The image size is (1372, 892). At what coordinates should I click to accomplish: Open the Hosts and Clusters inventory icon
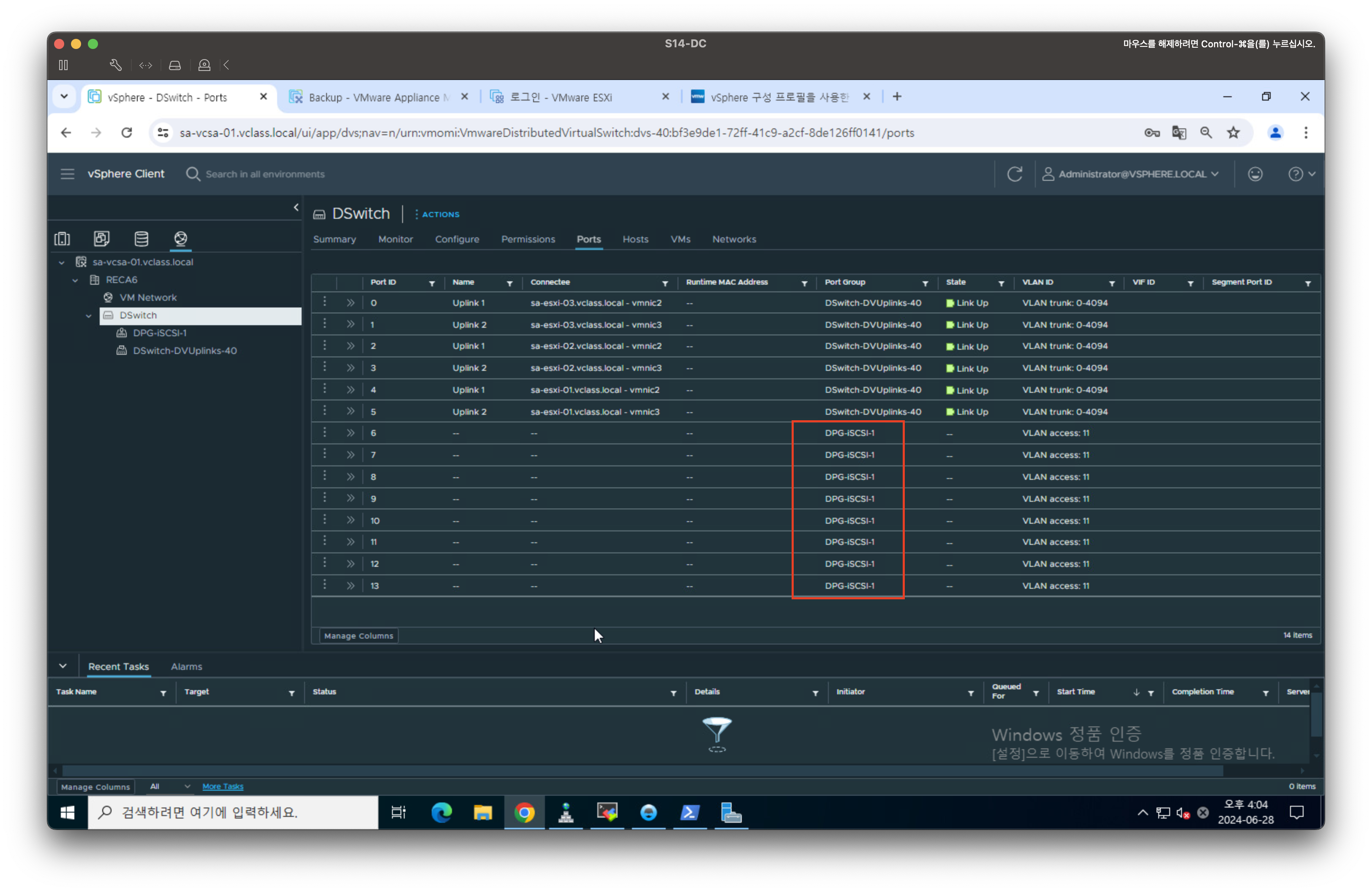point(62,239)
